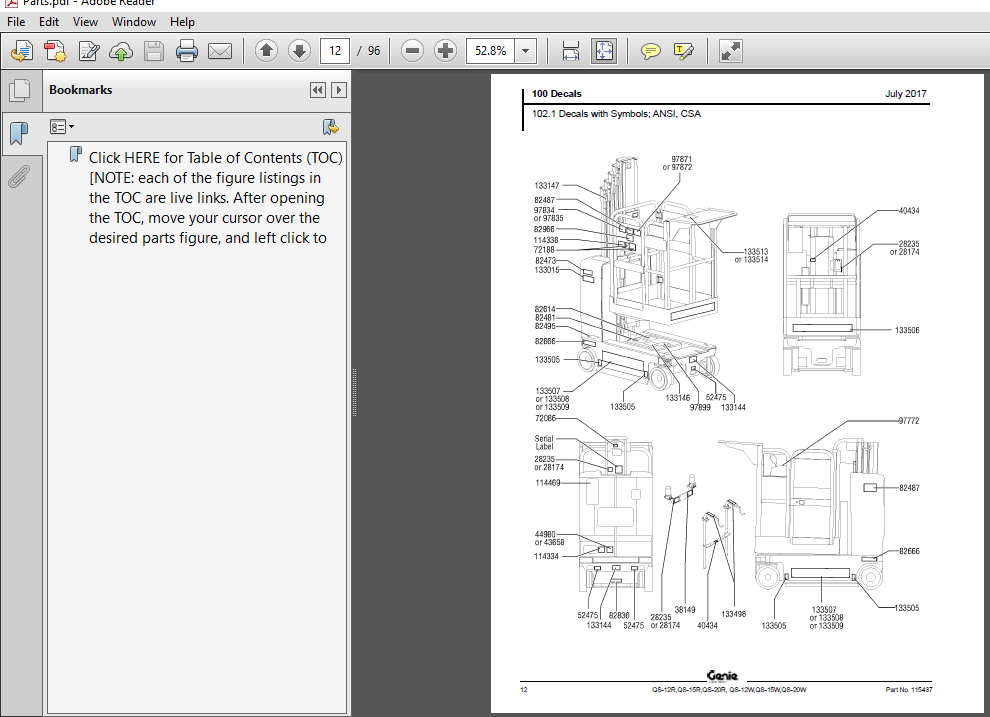Click the page number field showing 12
990x717 pixels.
click(335, 50)
